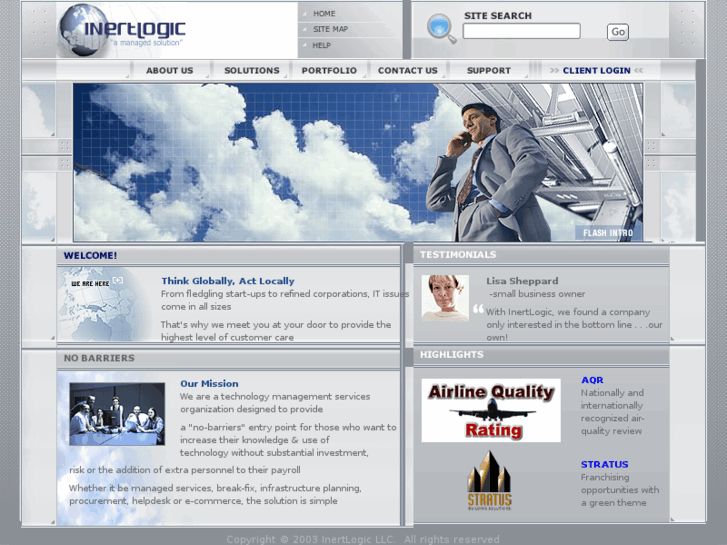Click the Stratus logo icon
The image size is (727, 545).
pyautogui.click(x=489, y=481)
